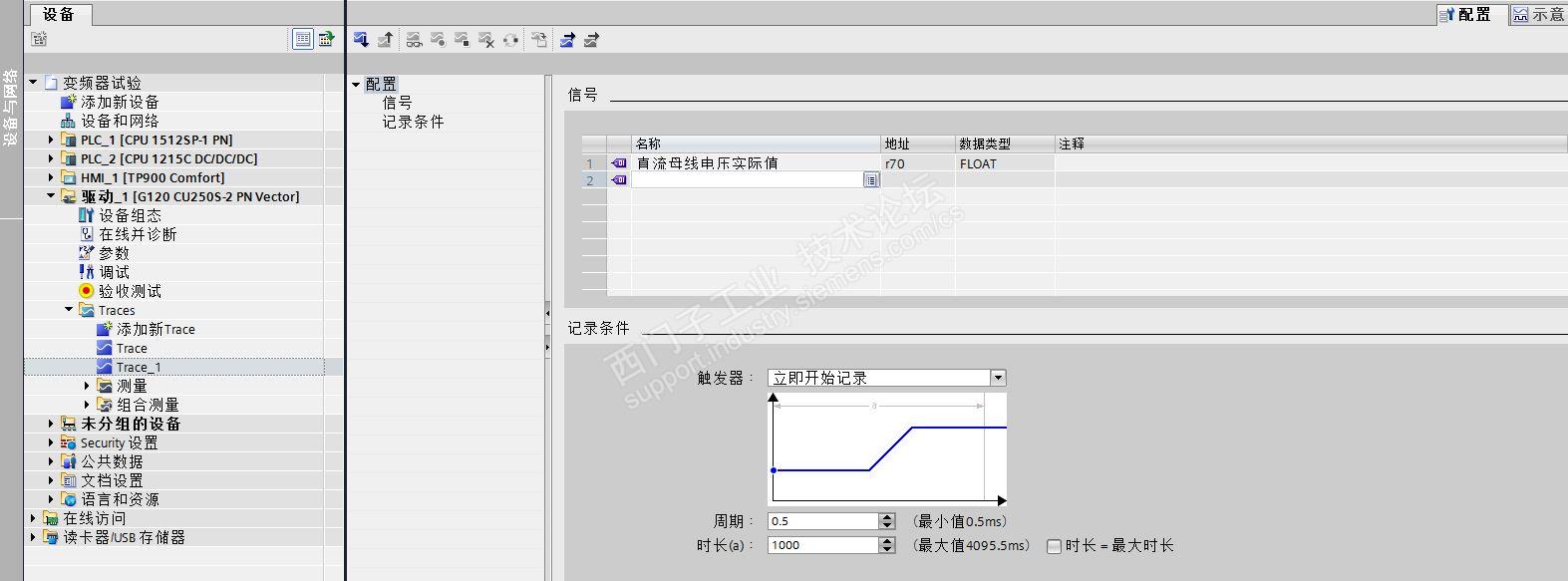Screen dimensions: 1568x581
Task: Open the 设备与网络 vertical side tab
Action: click(11, 107)
